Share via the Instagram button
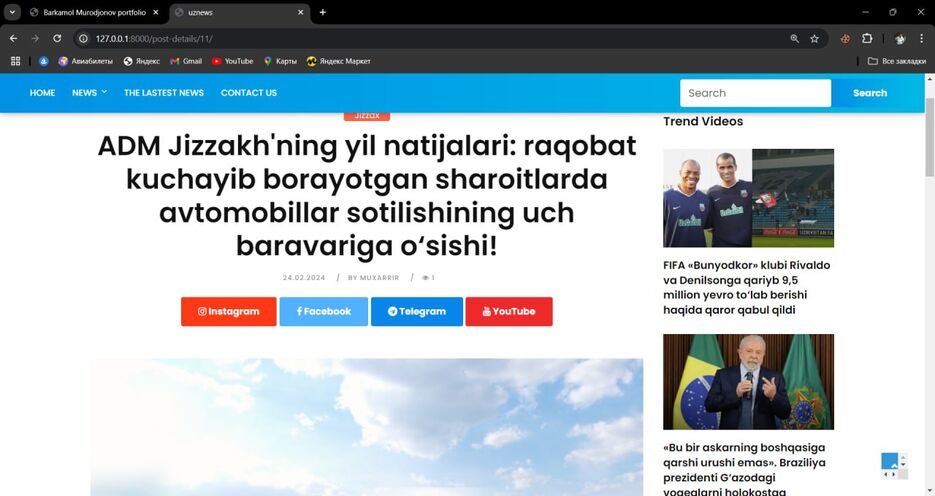 pyautogui.click(x=229, y=311)
